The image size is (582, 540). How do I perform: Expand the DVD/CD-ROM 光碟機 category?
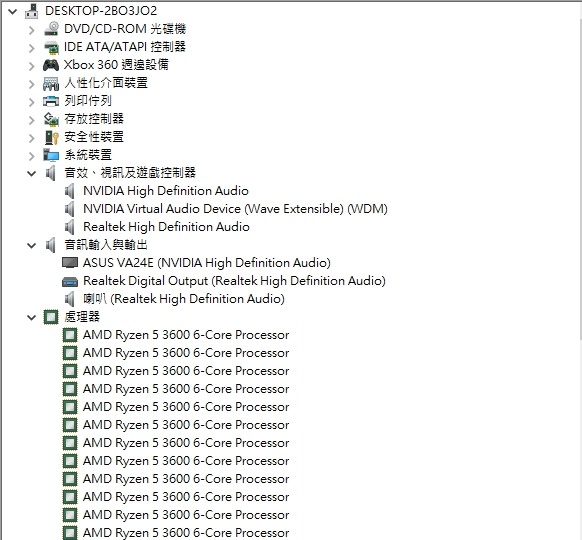coord(32,30)
